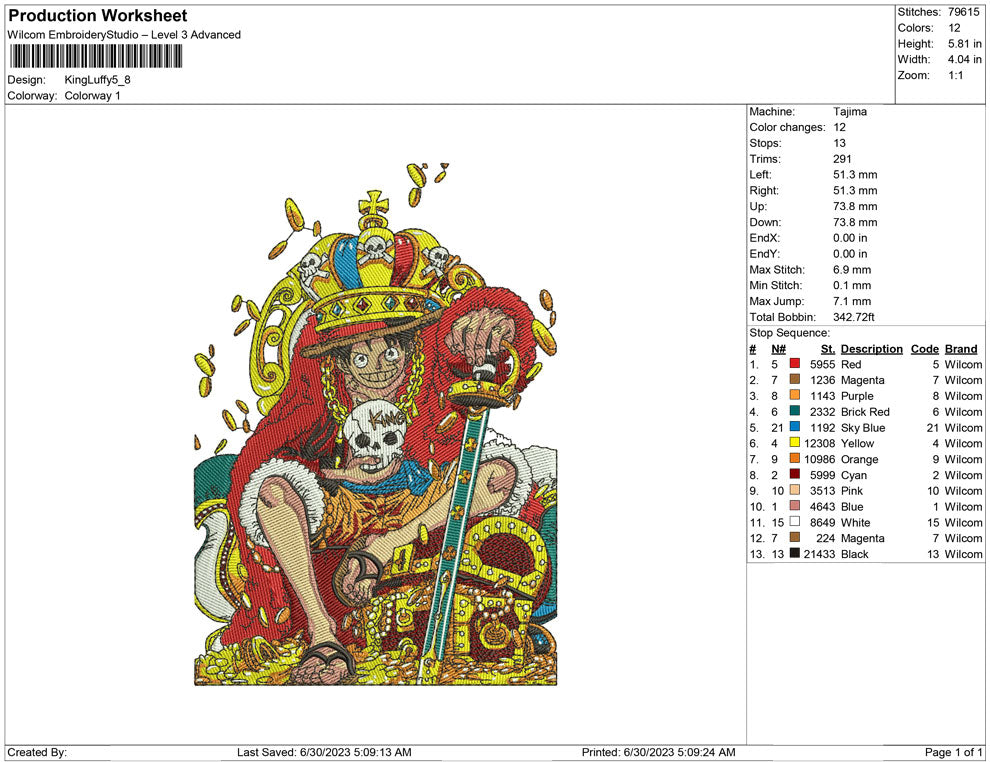Click the 'Up:' measurement label
The width and height of the screenshot is (990, 762).
(758, 206)
